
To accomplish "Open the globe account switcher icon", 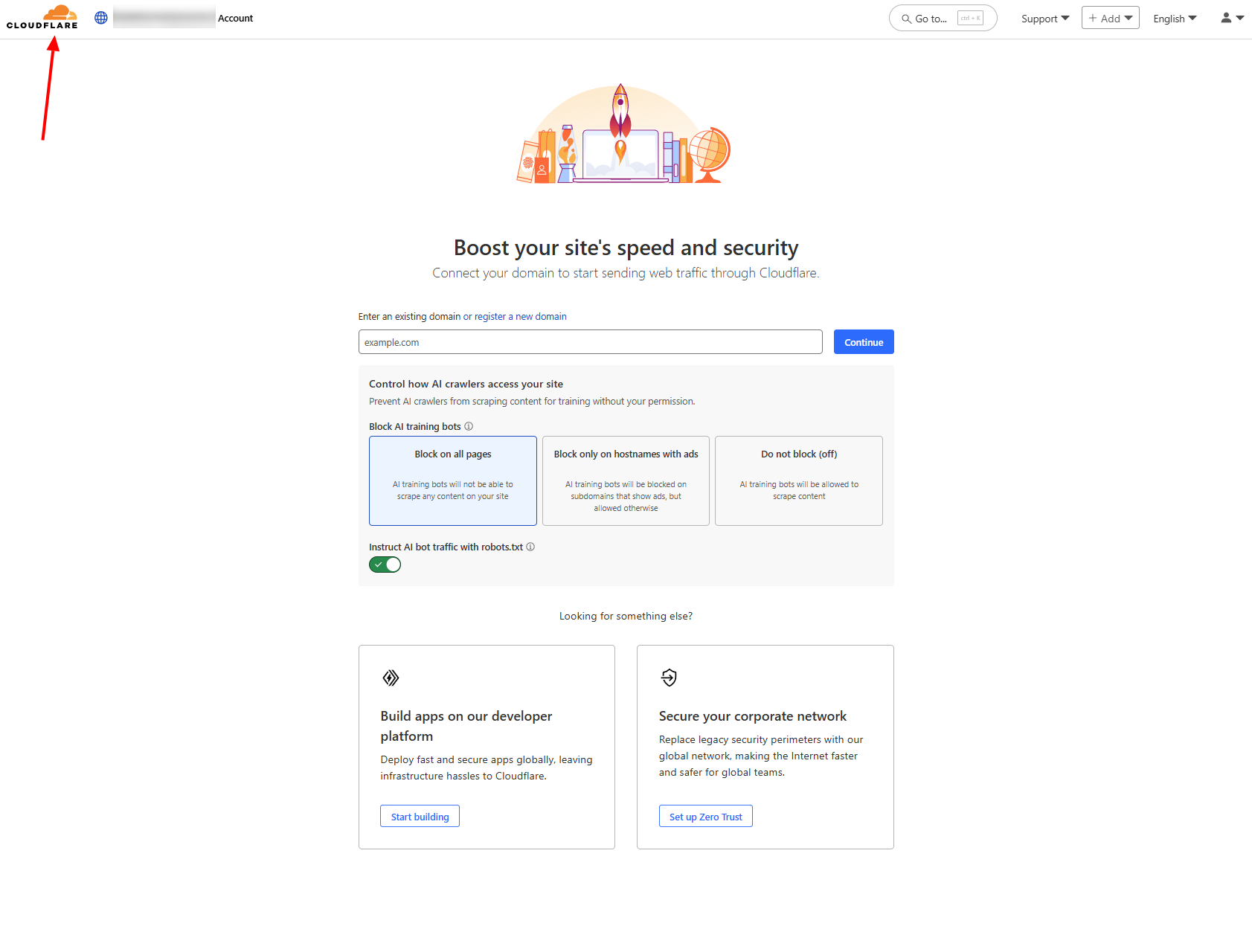I will (100, 17).
